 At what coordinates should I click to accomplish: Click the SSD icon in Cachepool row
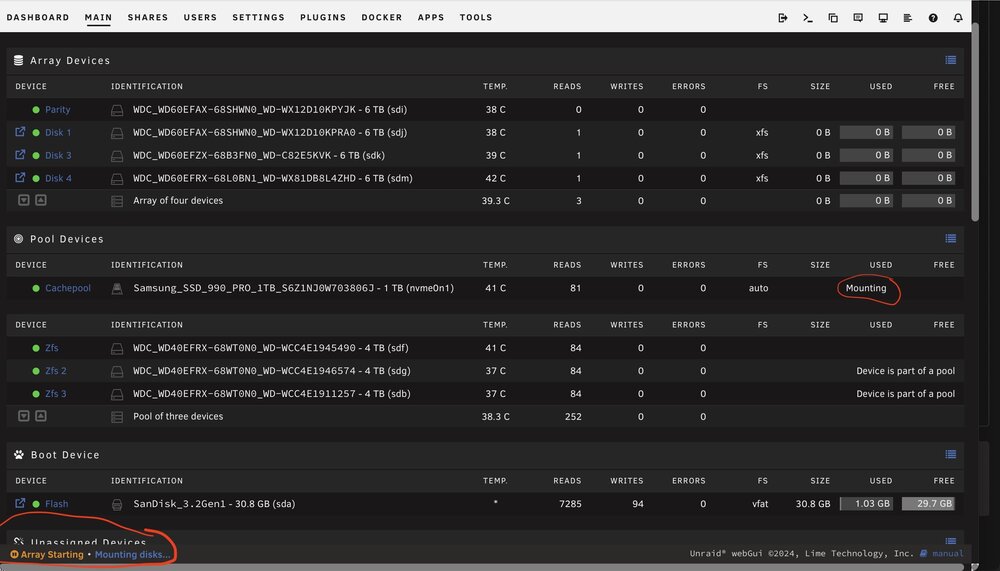[117, 288]
